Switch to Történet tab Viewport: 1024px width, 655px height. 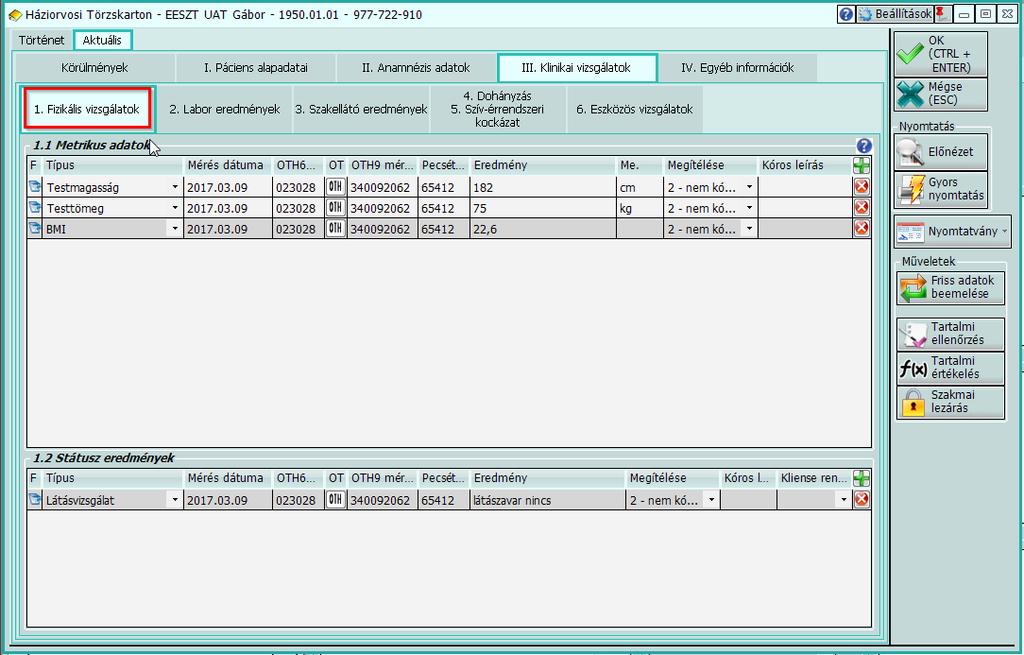pyautogui.click(x=41, y=40)
